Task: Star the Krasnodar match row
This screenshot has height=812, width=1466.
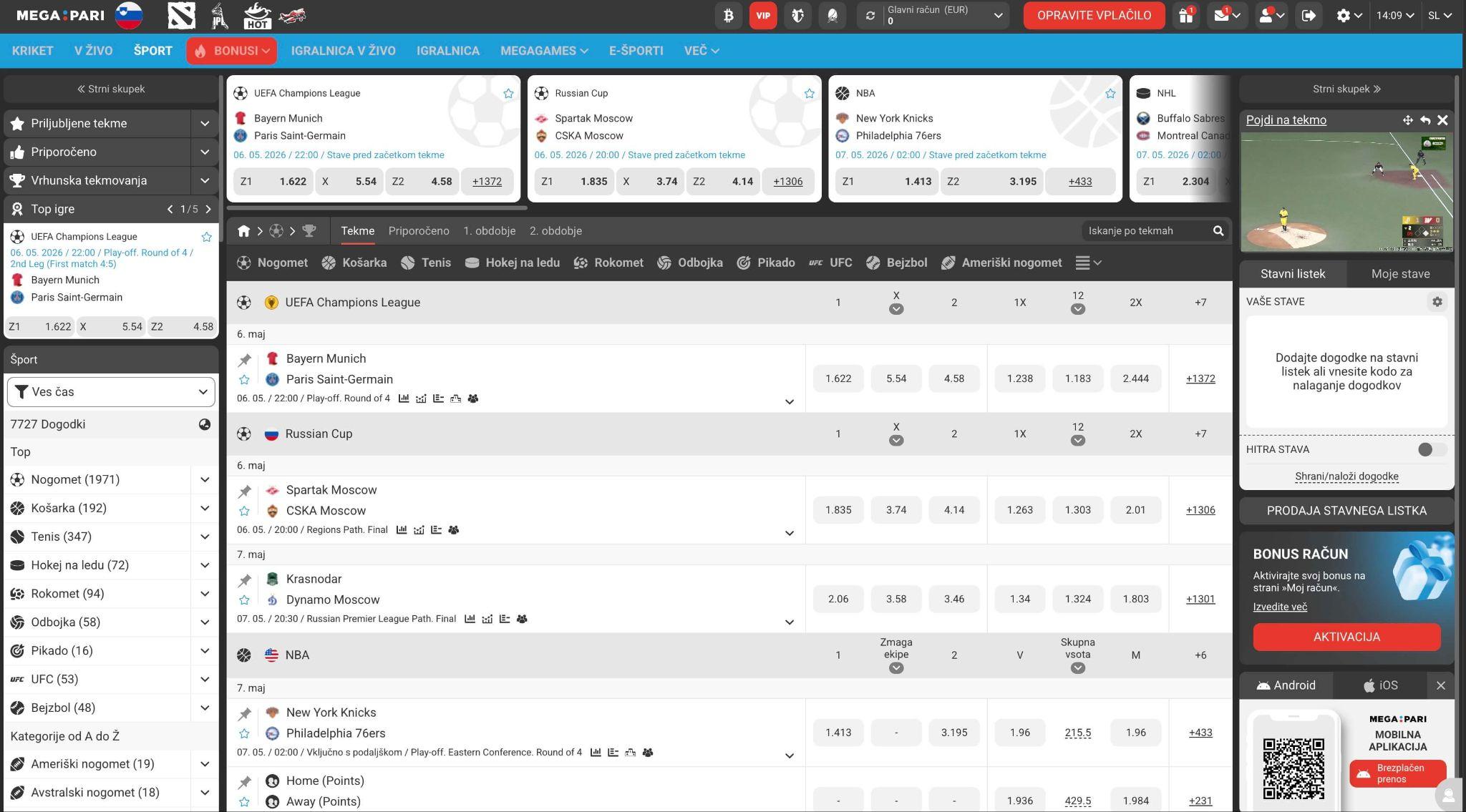Action: [x=245, y=600]
